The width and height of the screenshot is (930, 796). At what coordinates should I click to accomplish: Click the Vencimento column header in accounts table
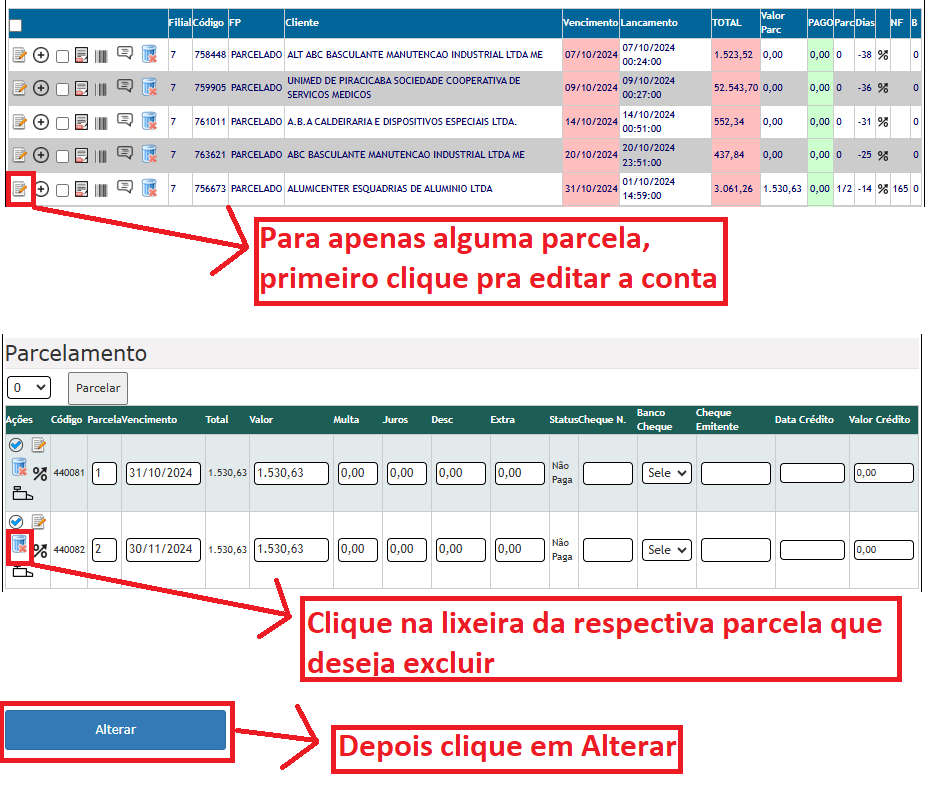(590, 22)
